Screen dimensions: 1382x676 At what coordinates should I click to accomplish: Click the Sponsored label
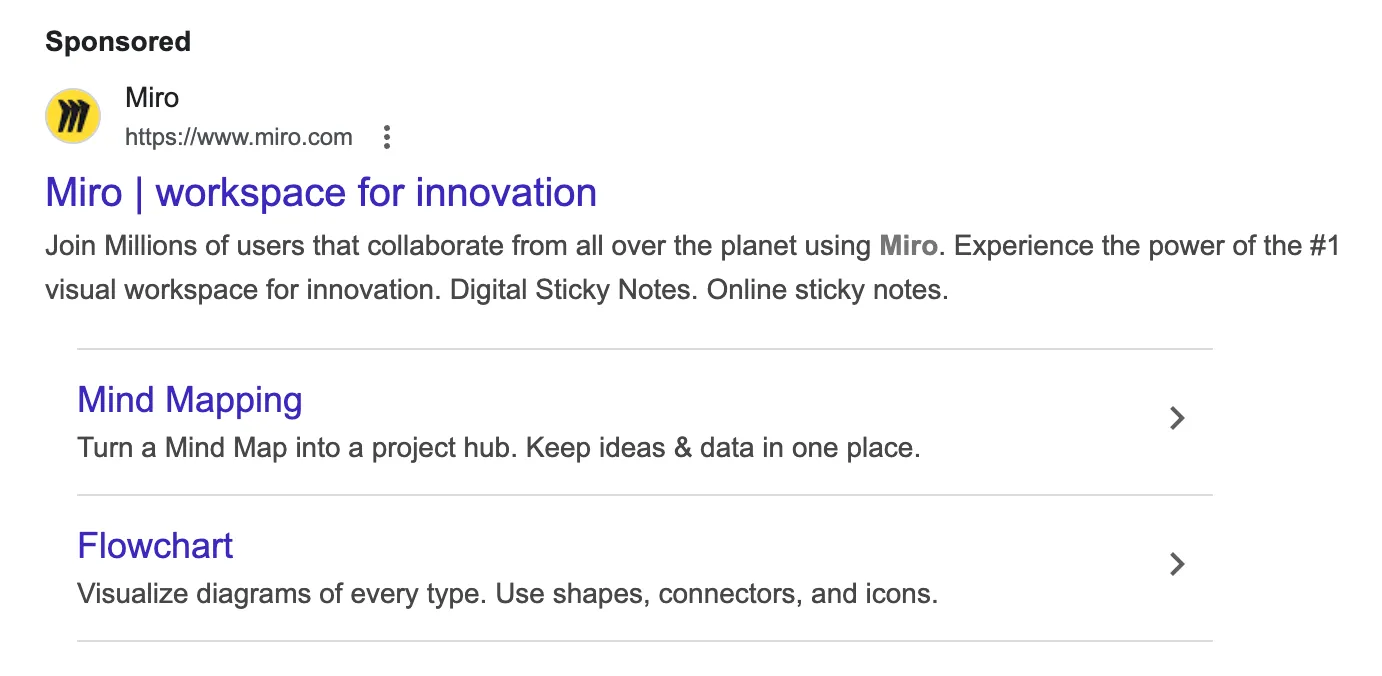pyautogui.click(x=117, y=41)
